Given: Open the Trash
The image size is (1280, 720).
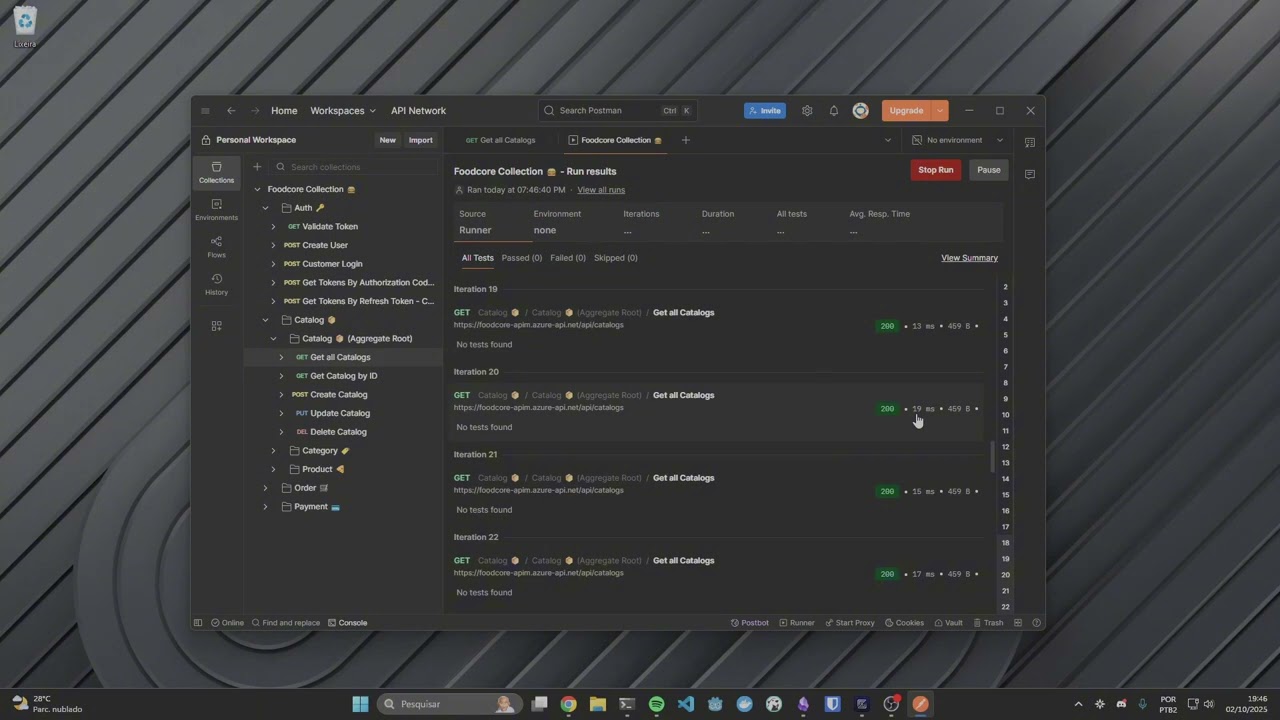Looking at the screenshot, I should [x=988, y=623].
